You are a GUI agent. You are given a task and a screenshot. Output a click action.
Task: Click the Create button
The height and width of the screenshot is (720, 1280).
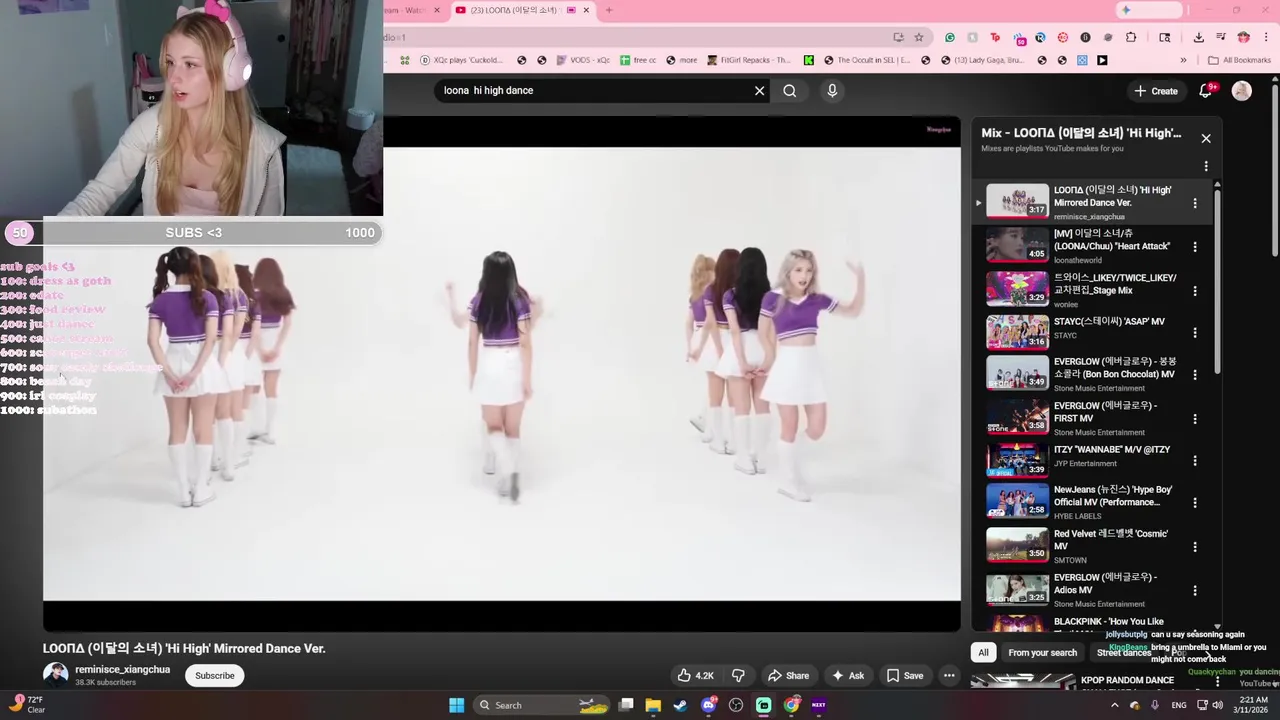coord(1156,91)
